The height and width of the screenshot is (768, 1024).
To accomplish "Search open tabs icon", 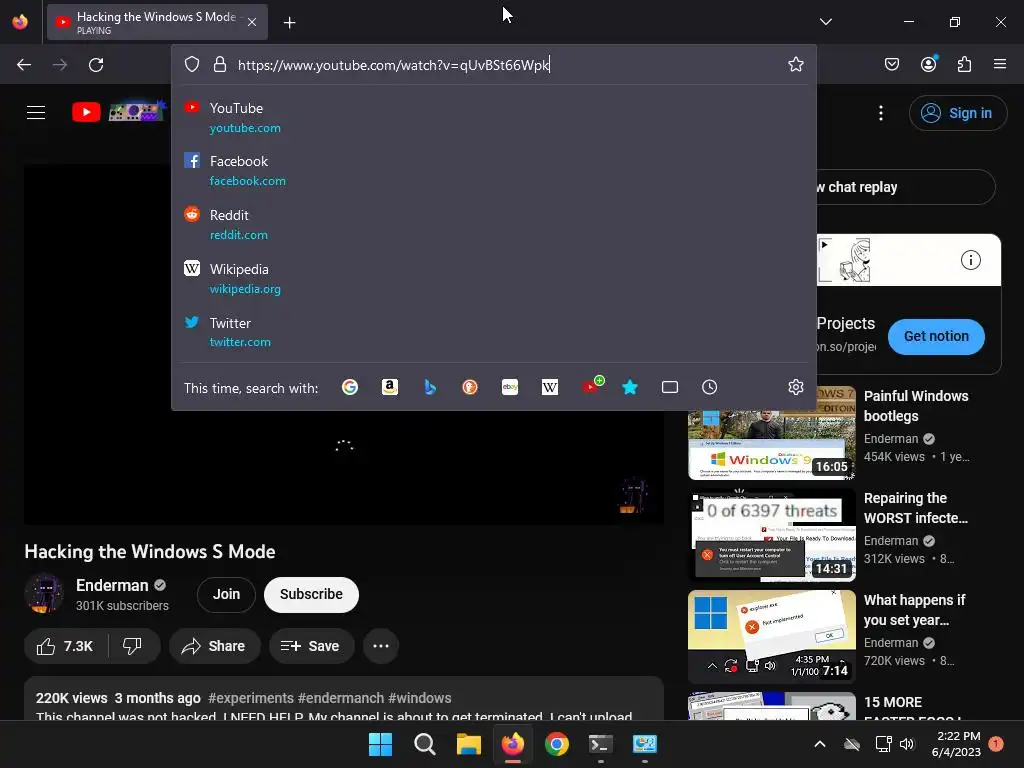I will (669, 387).
